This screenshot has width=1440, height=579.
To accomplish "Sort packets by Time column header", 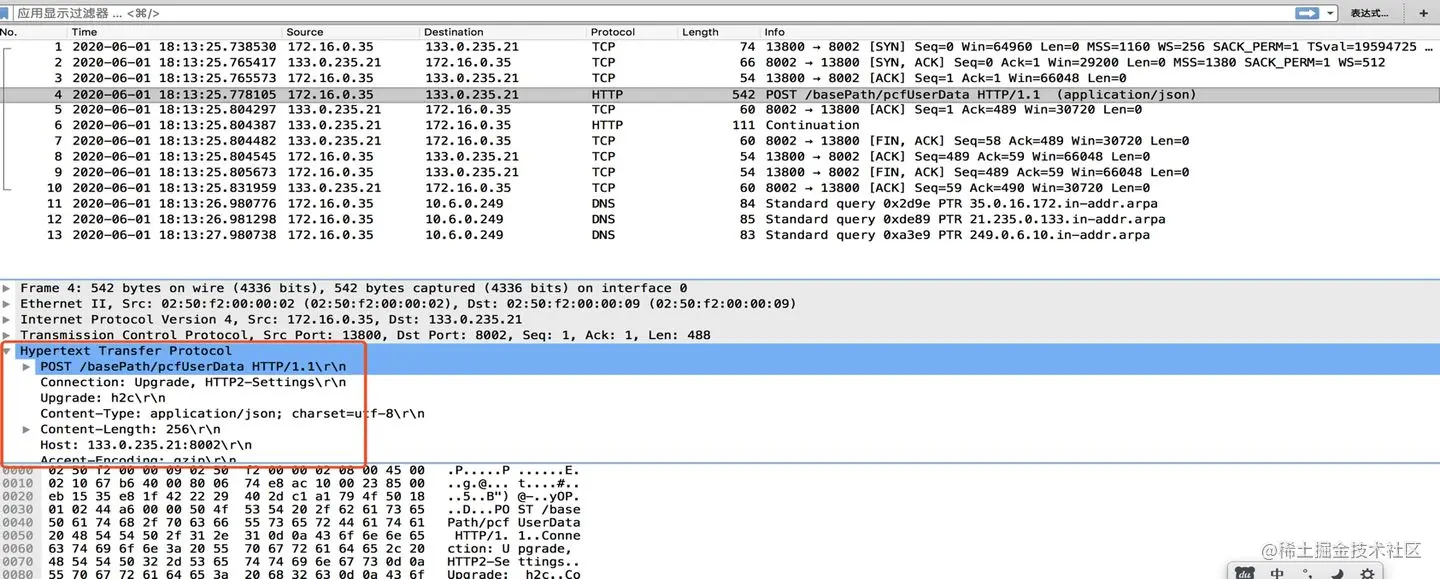I will tap(175, 32).
